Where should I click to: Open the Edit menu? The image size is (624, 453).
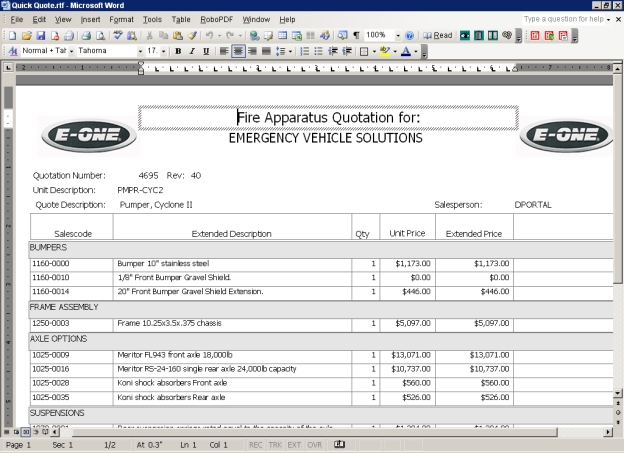[x=39, y=20]
